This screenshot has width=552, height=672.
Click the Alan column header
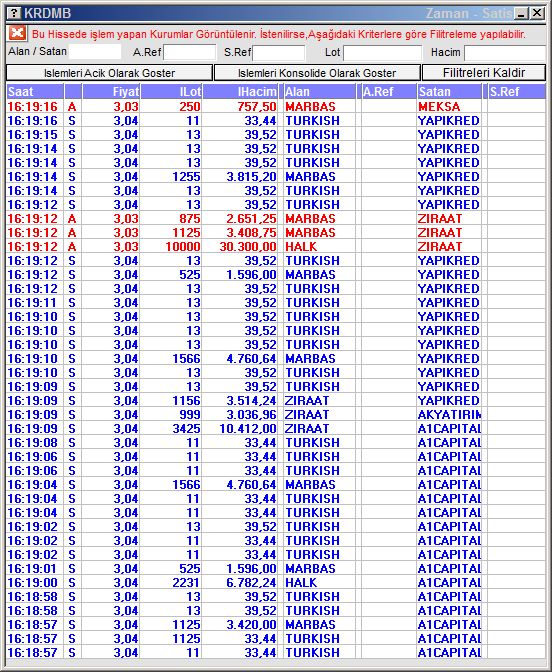point(319,91)
